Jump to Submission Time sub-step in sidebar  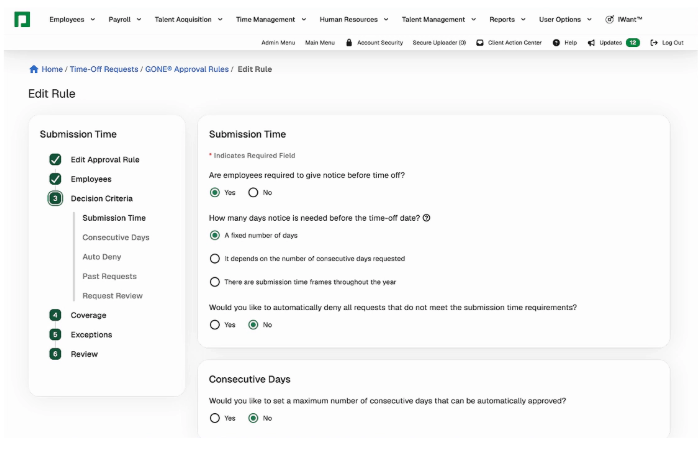(x=114, y=218)
